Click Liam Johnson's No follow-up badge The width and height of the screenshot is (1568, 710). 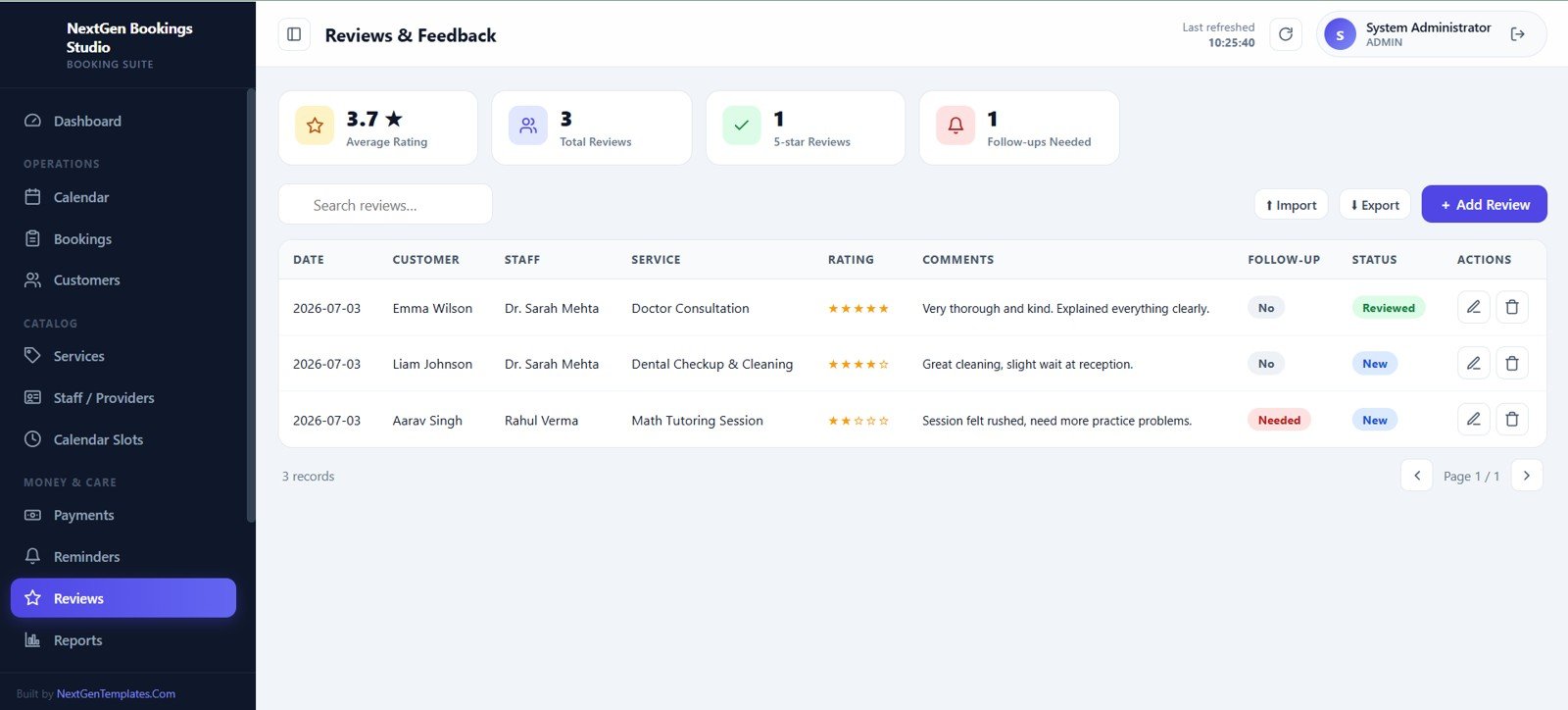click(x=1266, y=363)
